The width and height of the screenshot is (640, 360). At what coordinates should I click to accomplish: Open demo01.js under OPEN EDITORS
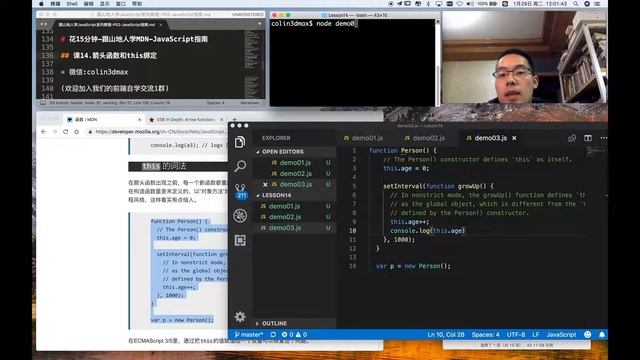coord(295,162)
